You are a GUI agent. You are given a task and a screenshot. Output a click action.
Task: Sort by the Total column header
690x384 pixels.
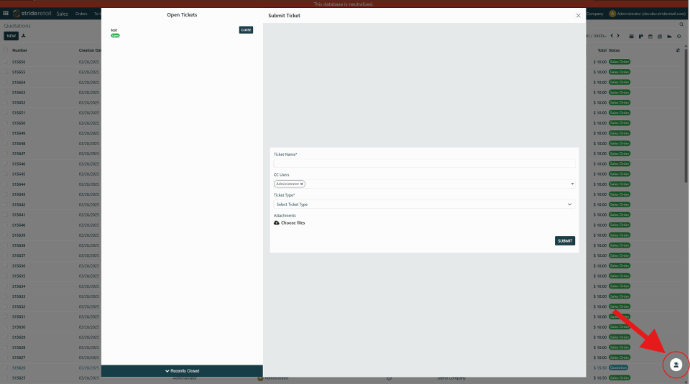[x=602, y=51]
